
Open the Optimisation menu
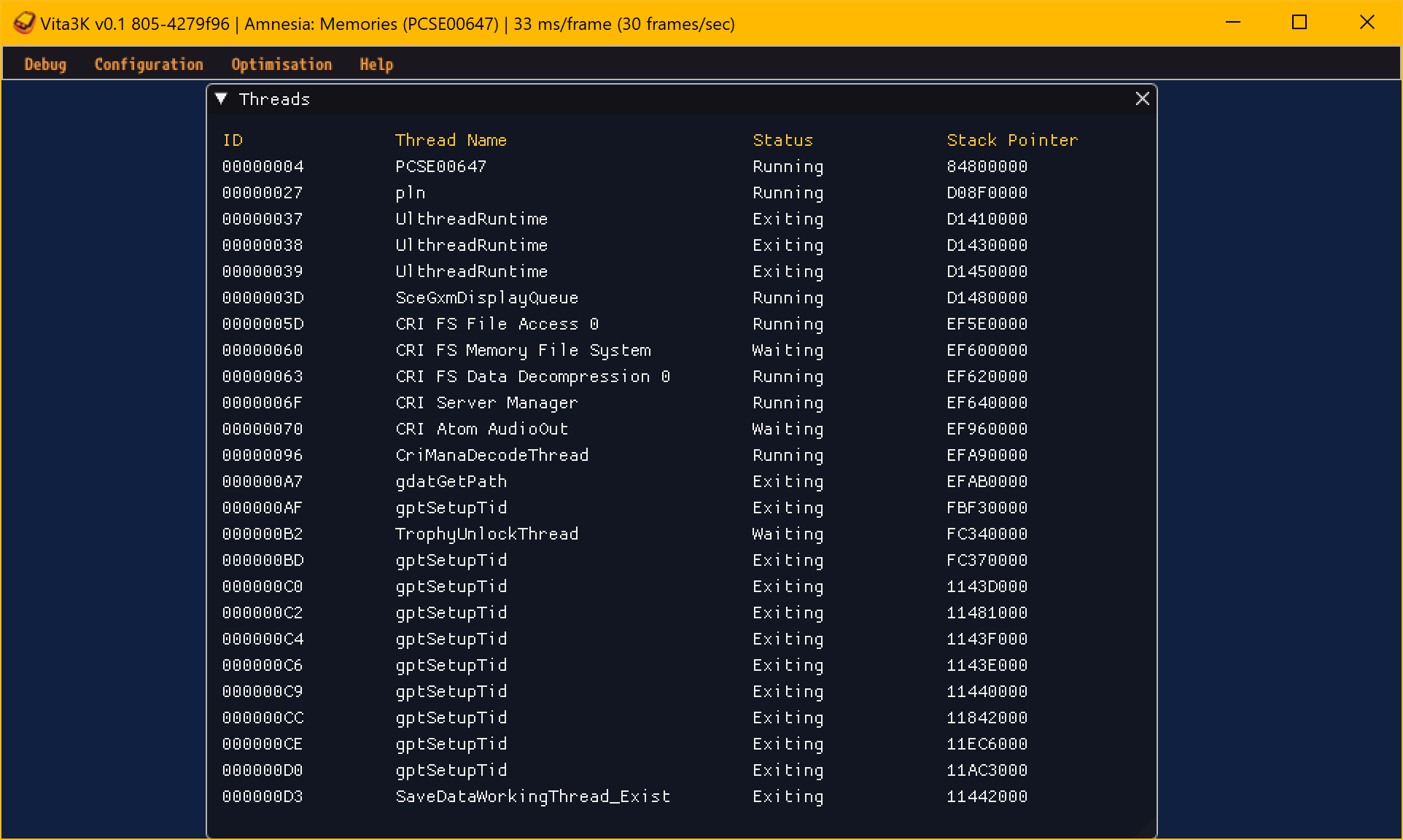(x=281, y=64)
